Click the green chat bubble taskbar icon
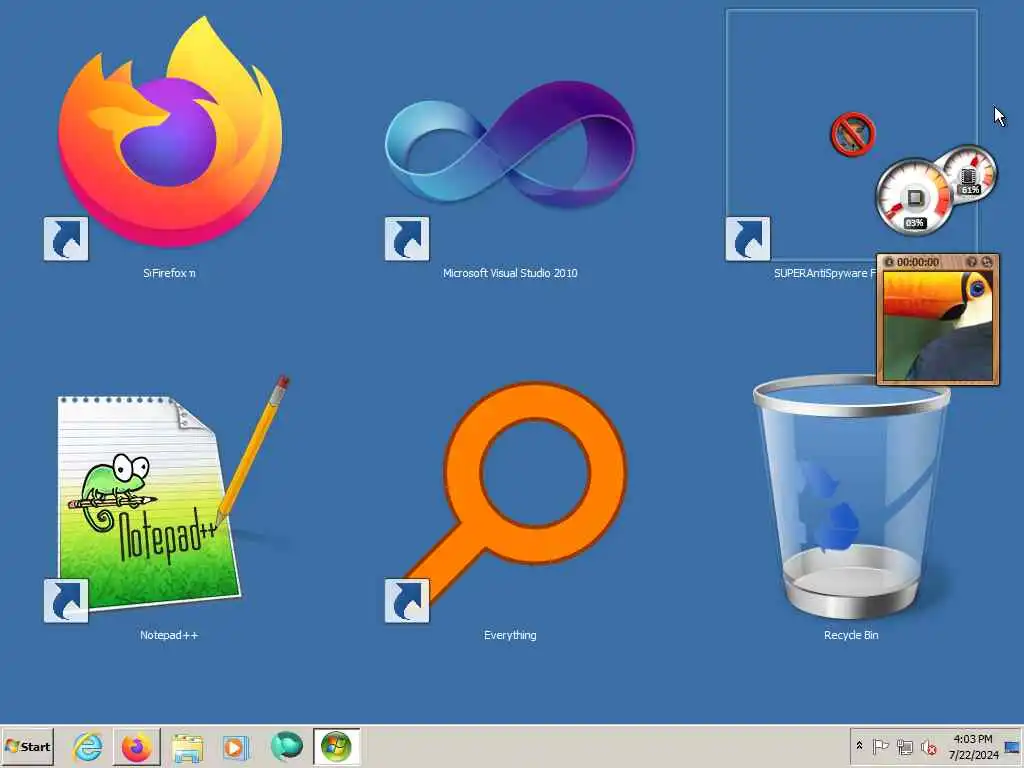1024x768 pixels. tap(286, 746)
